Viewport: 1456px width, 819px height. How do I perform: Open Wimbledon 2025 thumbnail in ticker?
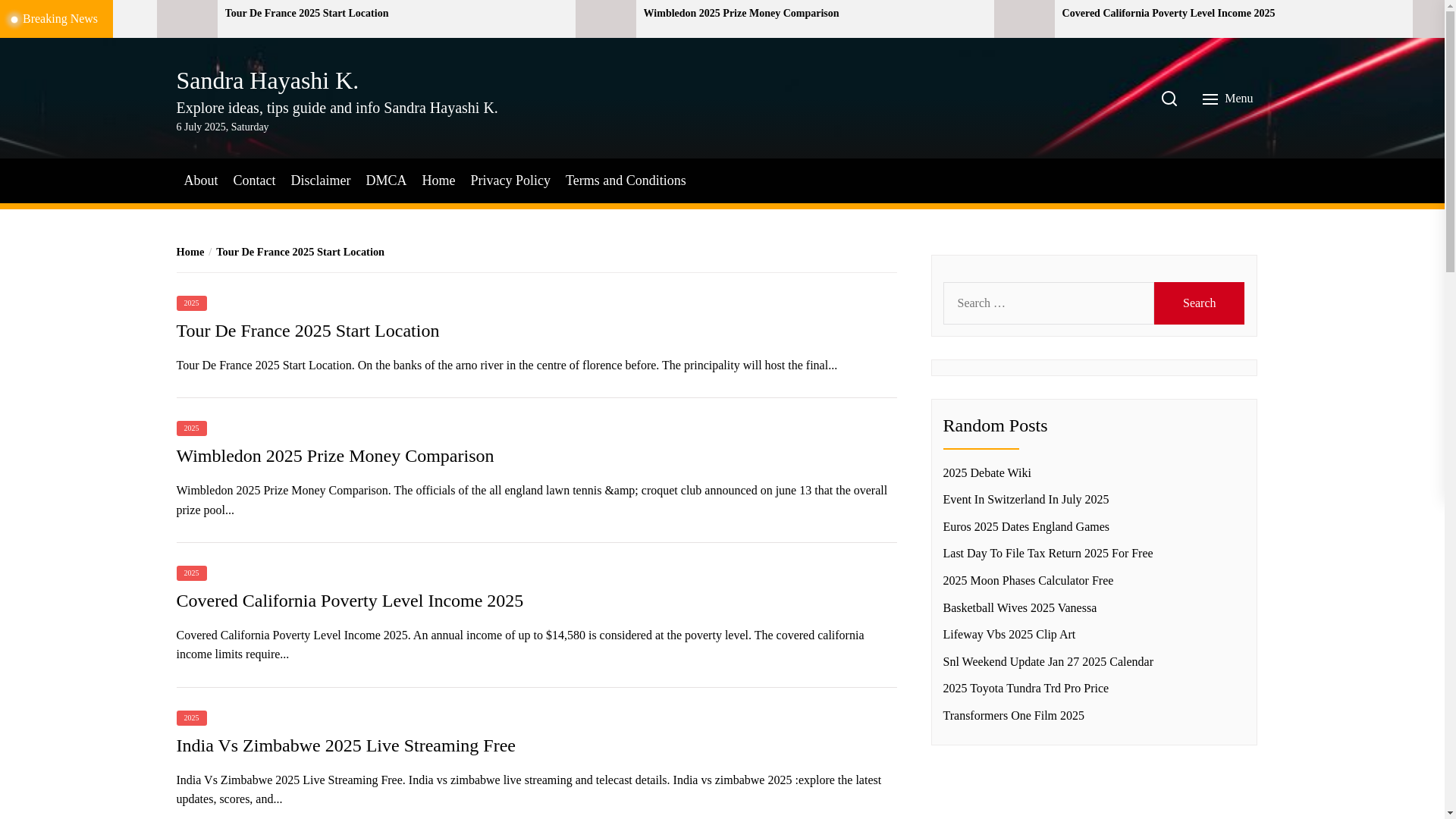tap(605, 19)
